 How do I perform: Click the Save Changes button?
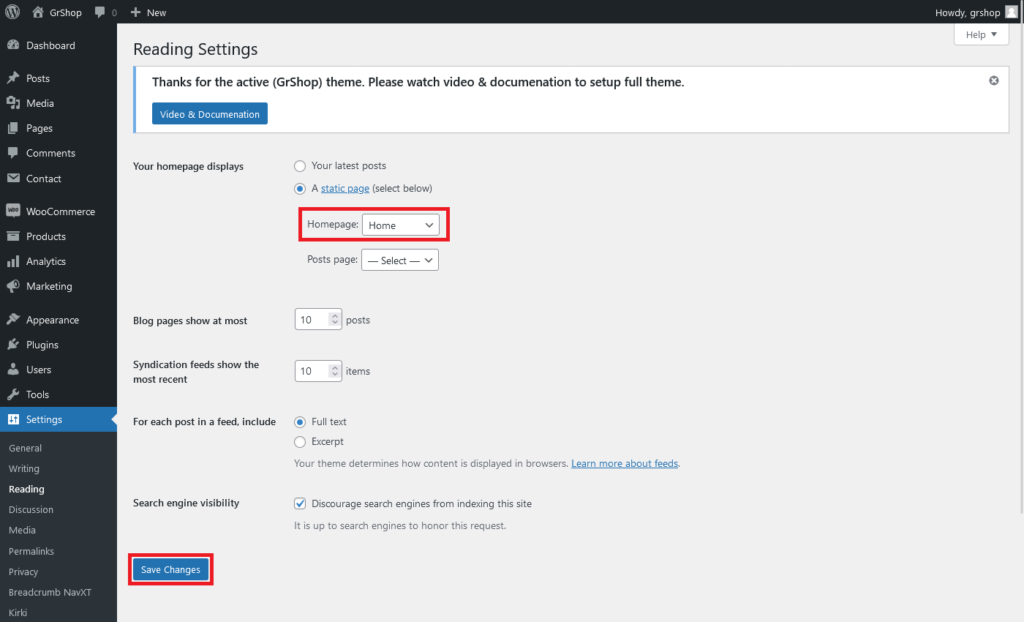coord(170,570)
